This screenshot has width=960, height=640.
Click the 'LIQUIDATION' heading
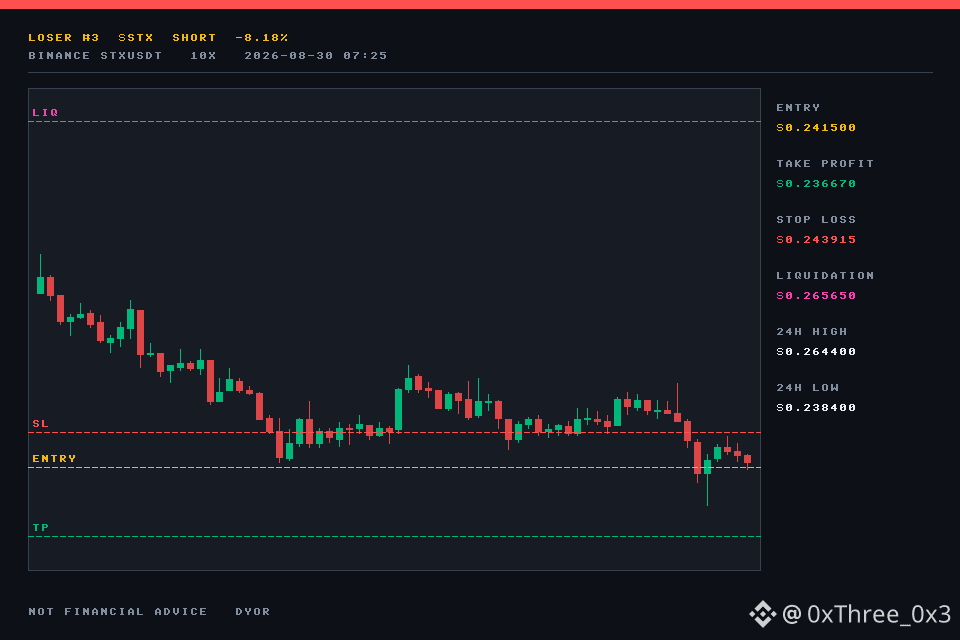(x=825, y=276)
